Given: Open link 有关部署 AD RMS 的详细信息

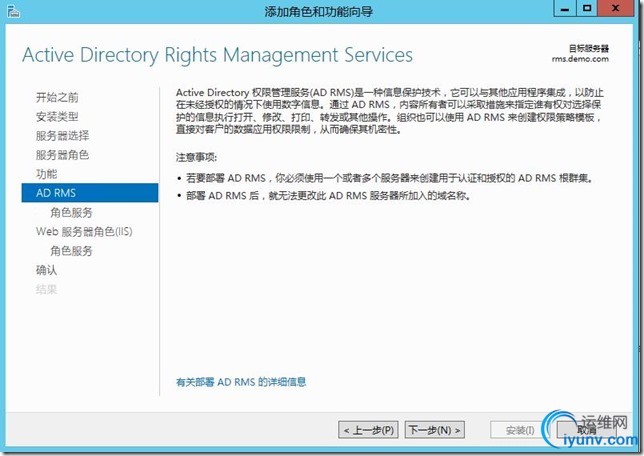Looking at the screenshot, I should [241, 382].
